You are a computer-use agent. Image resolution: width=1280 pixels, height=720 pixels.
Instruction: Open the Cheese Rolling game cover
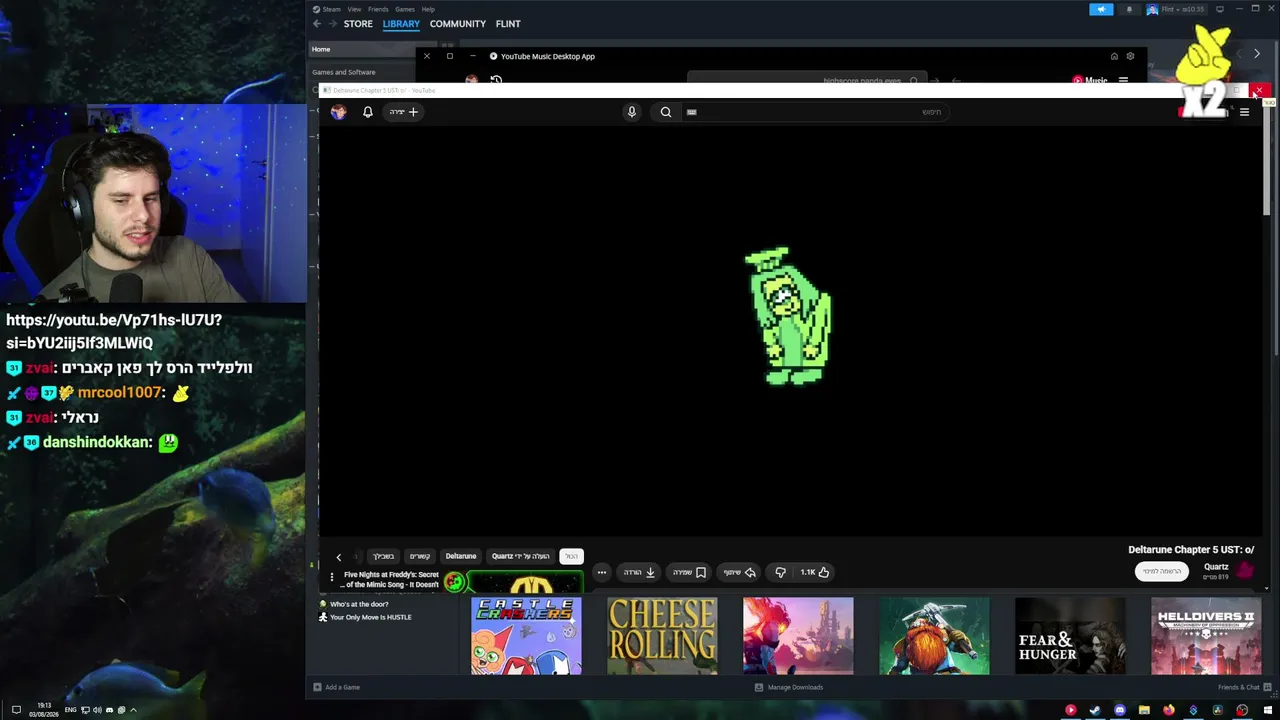[662, 636]
